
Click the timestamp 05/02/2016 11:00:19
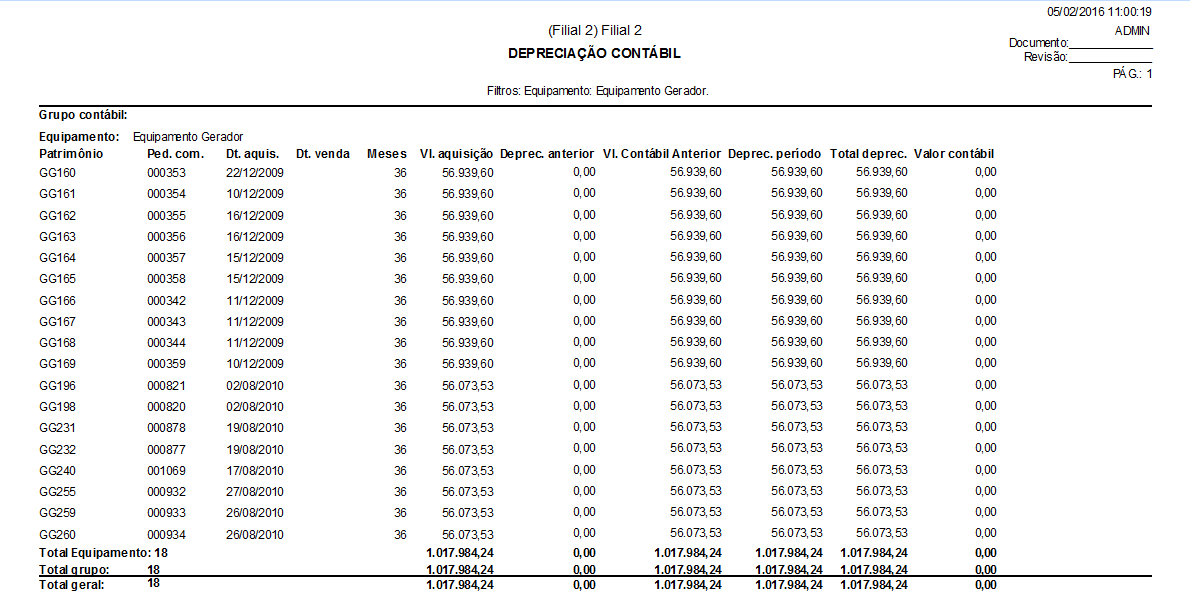[1099, 12]
